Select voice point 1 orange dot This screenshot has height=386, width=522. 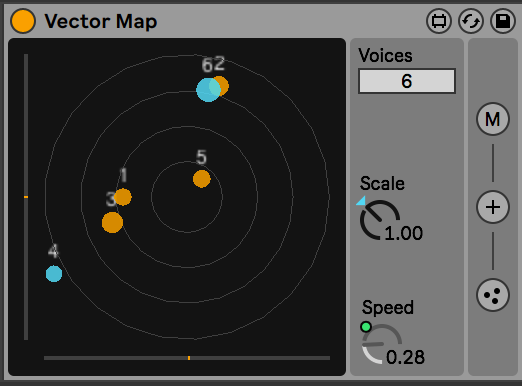[x=123, y=197]
